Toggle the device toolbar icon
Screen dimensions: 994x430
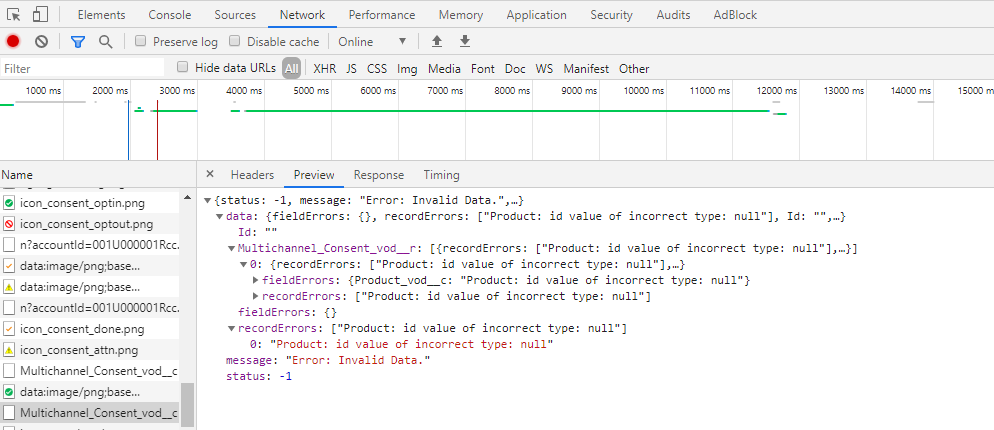pos(40,15)
